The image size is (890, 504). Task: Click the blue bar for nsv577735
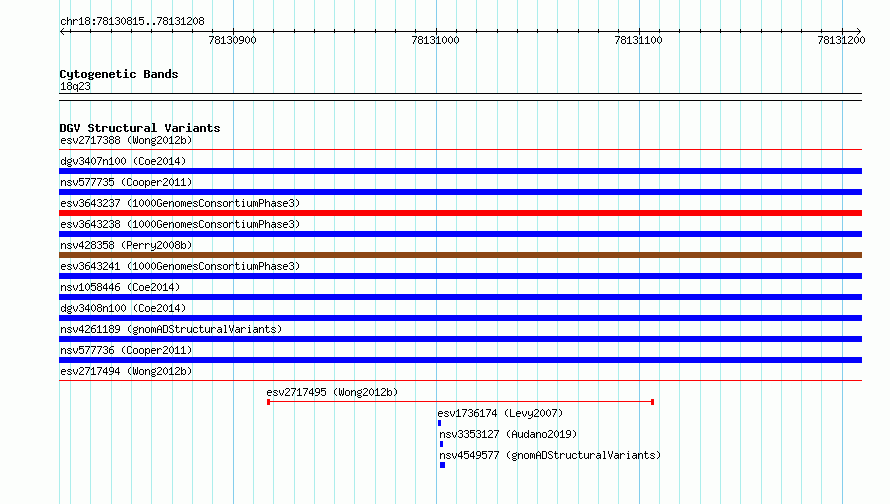460,192
